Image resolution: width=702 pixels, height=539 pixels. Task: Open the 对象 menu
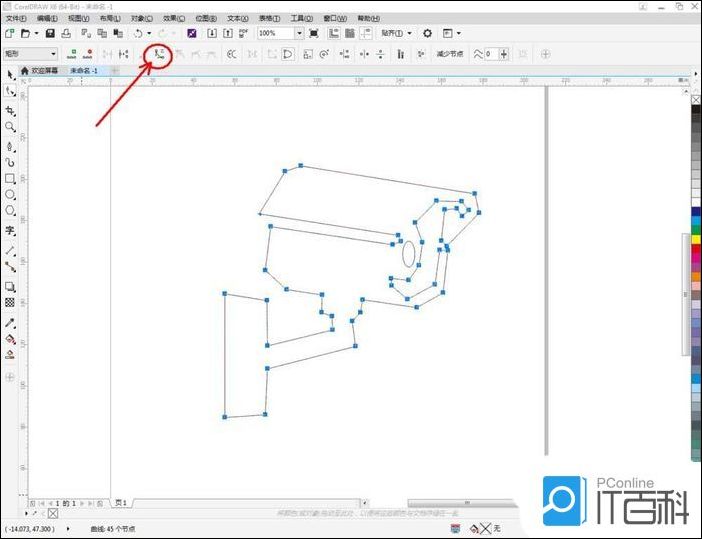[x=141, y=18]
